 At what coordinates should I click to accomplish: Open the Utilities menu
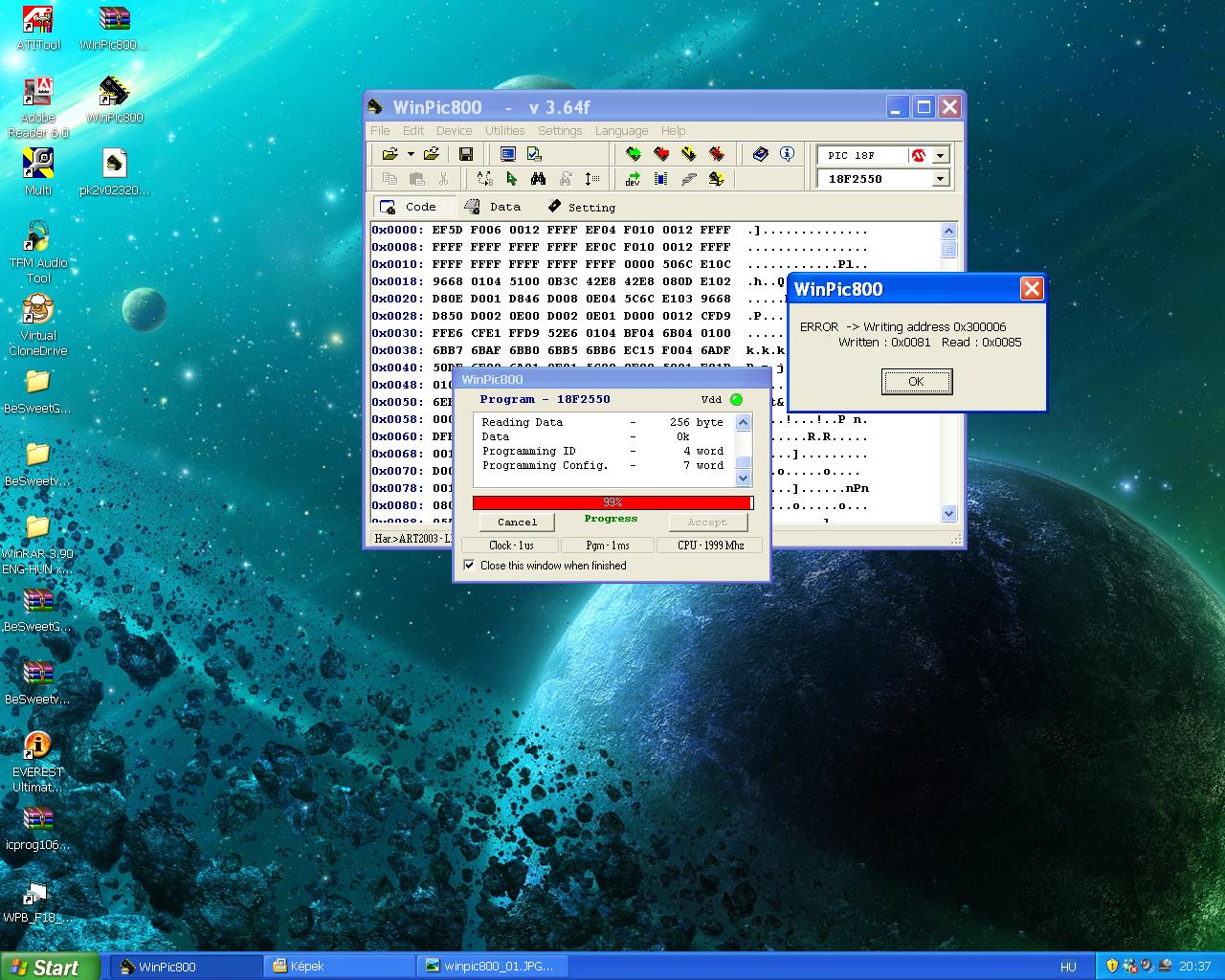point(504,131)
